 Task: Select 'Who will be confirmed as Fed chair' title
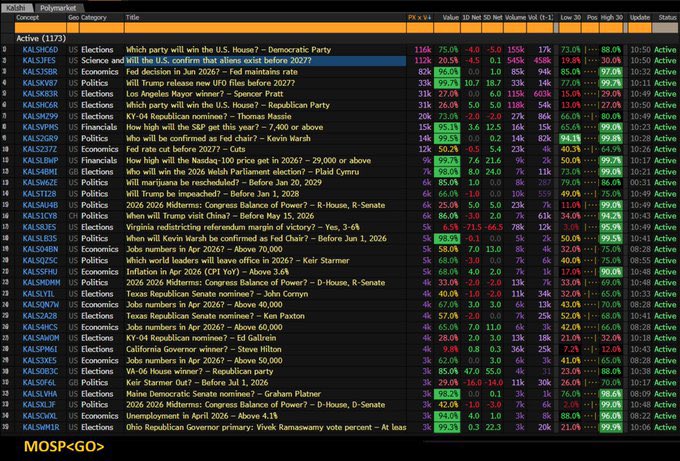[x=218, y=138]
